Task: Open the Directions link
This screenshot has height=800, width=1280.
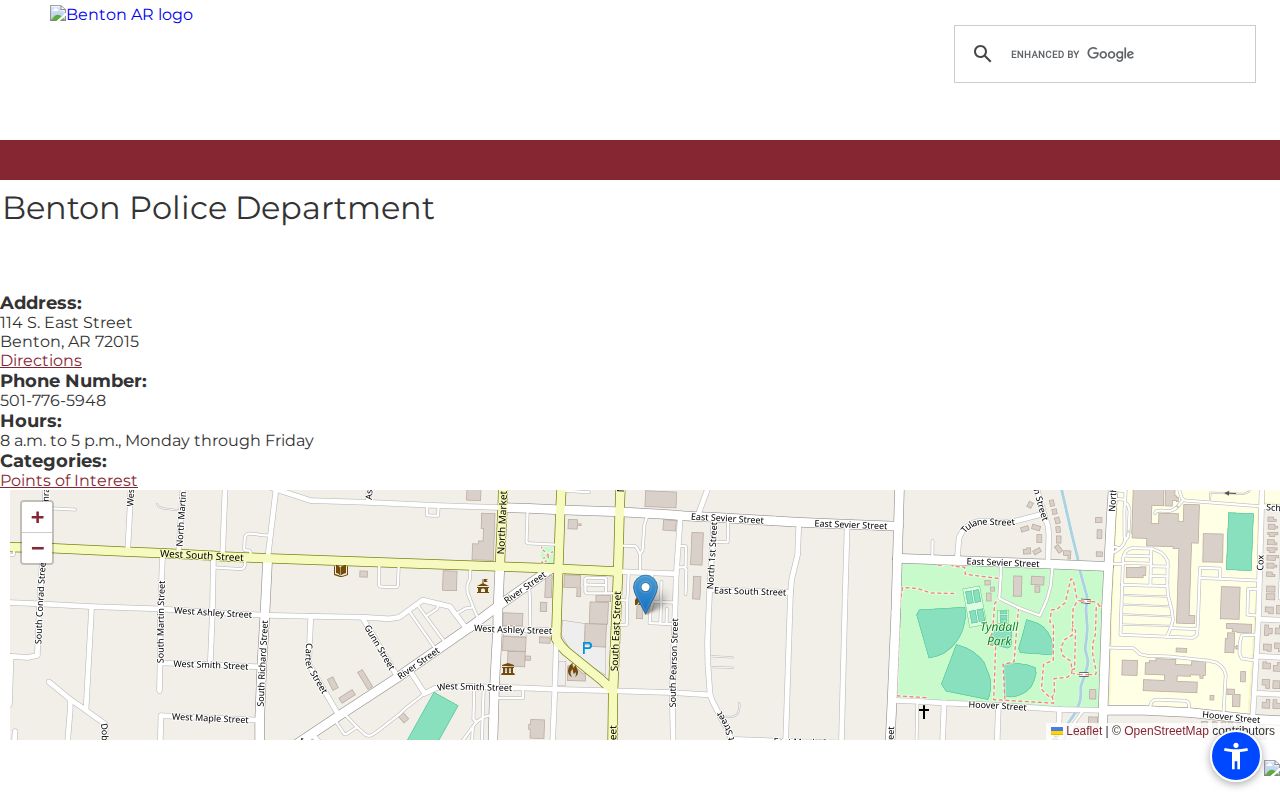Action: tap(41, 361)
